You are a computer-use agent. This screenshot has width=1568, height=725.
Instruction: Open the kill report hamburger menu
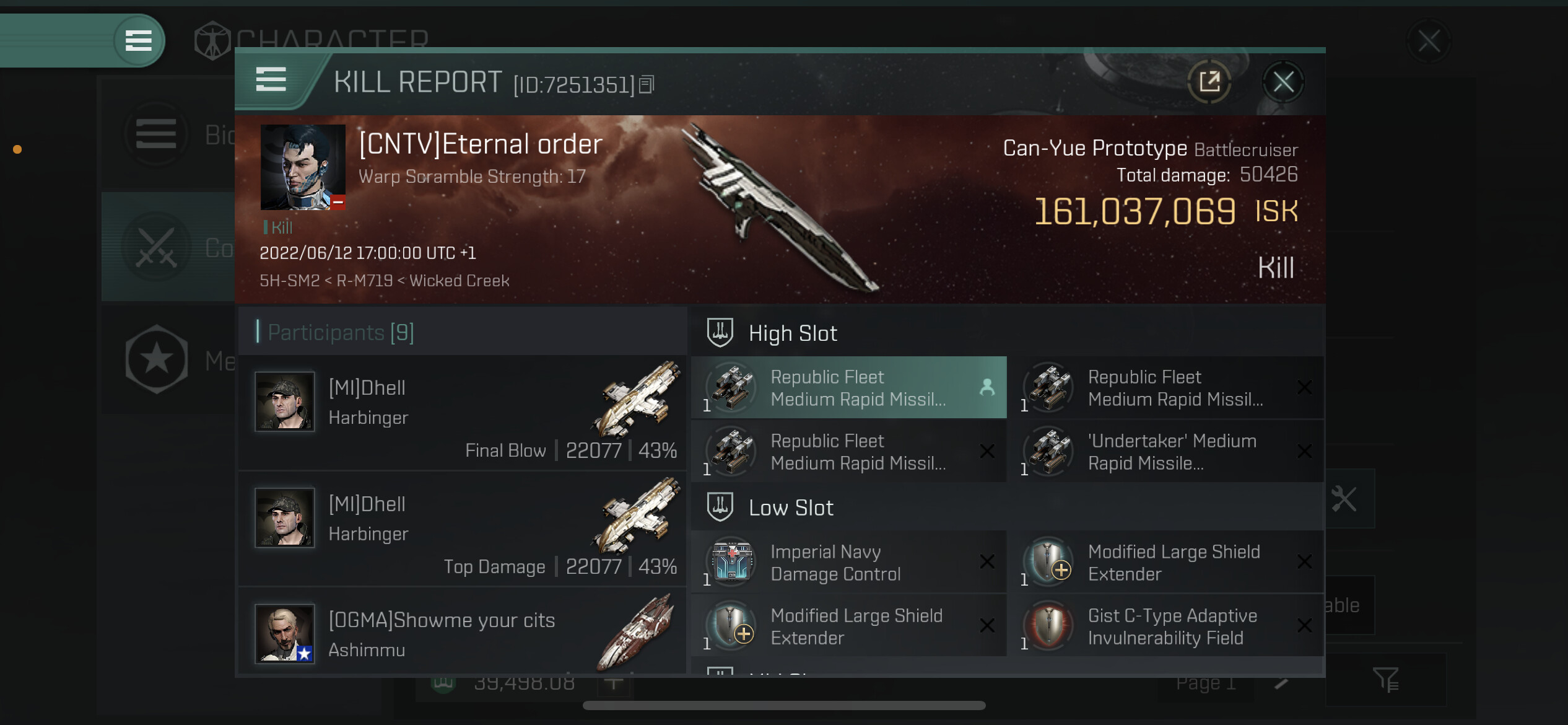(271, 80)
